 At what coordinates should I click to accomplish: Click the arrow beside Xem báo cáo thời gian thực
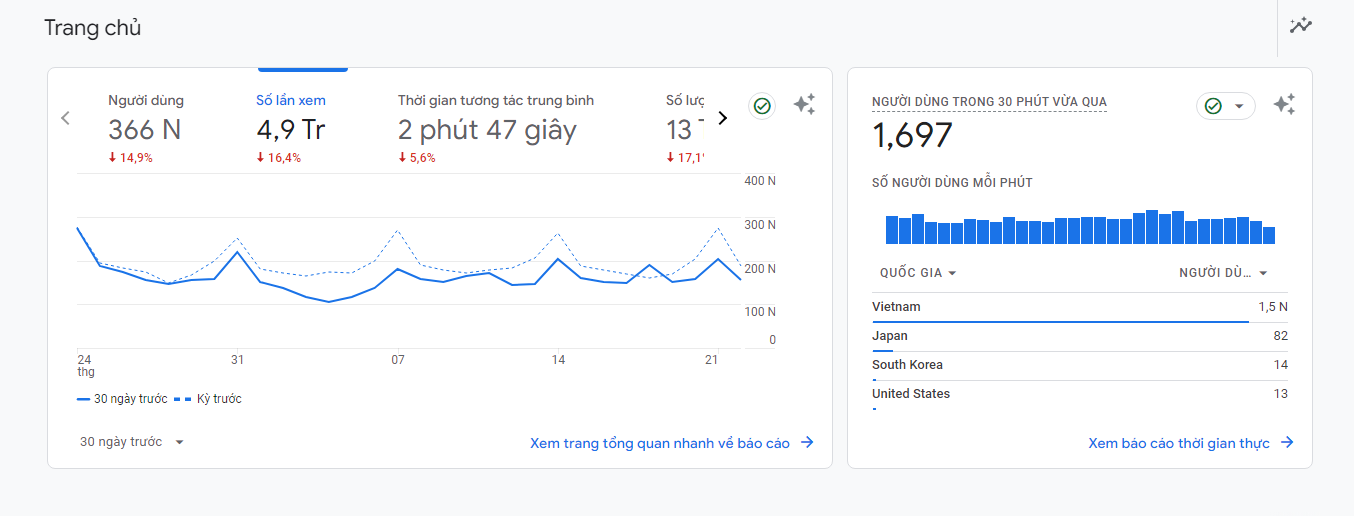point(1288,443)
